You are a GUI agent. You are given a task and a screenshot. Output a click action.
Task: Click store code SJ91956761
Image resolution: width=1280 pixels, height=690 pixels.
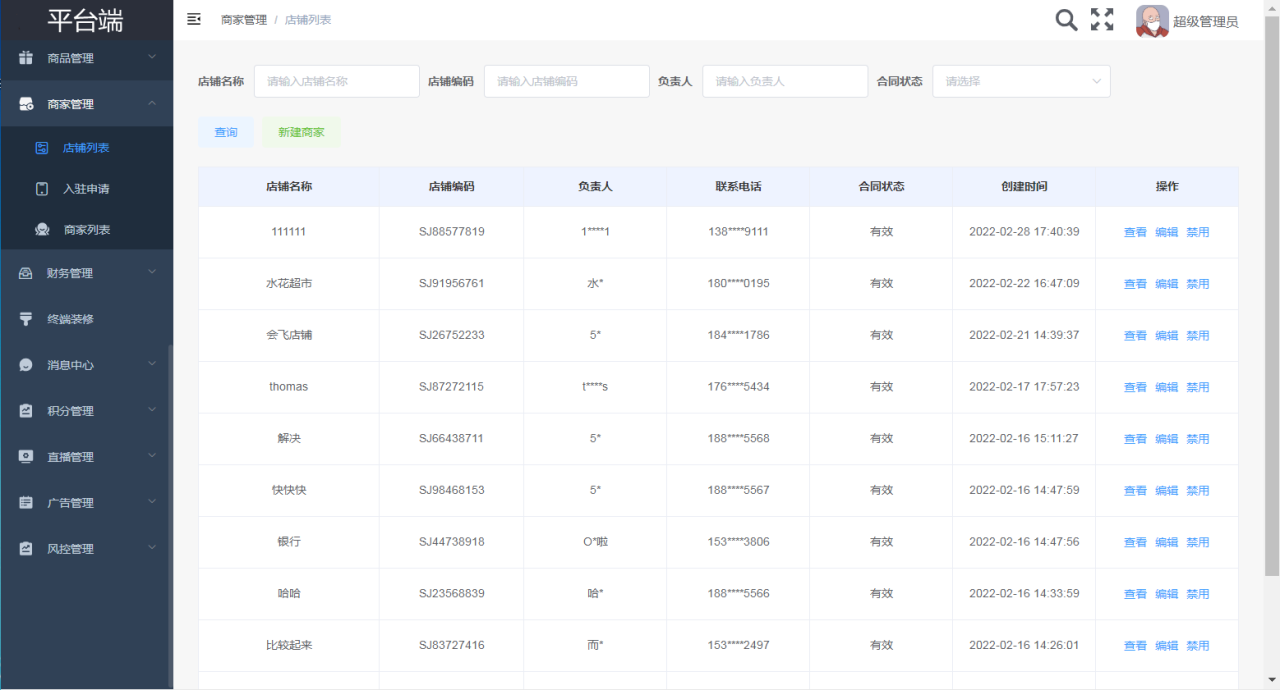pyautogui.click(x=451, y=284)
